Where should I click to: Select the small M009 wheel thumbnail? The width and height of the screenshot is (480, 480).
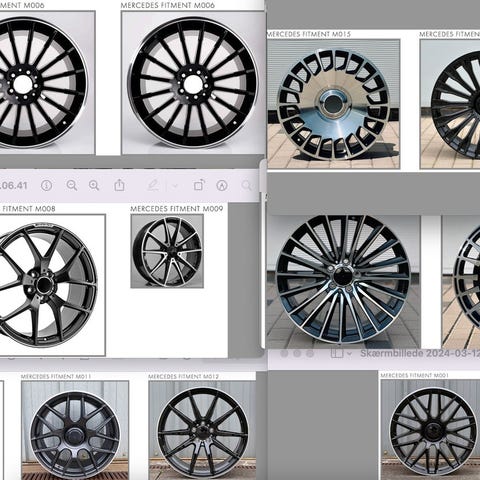(x=167, y=251)
